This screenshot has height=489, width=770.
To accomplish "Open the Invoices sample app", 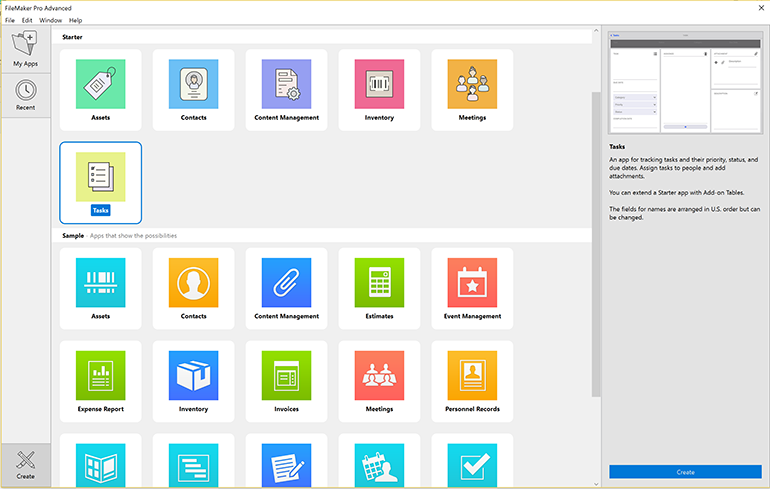I will click(x=286, y=376).
